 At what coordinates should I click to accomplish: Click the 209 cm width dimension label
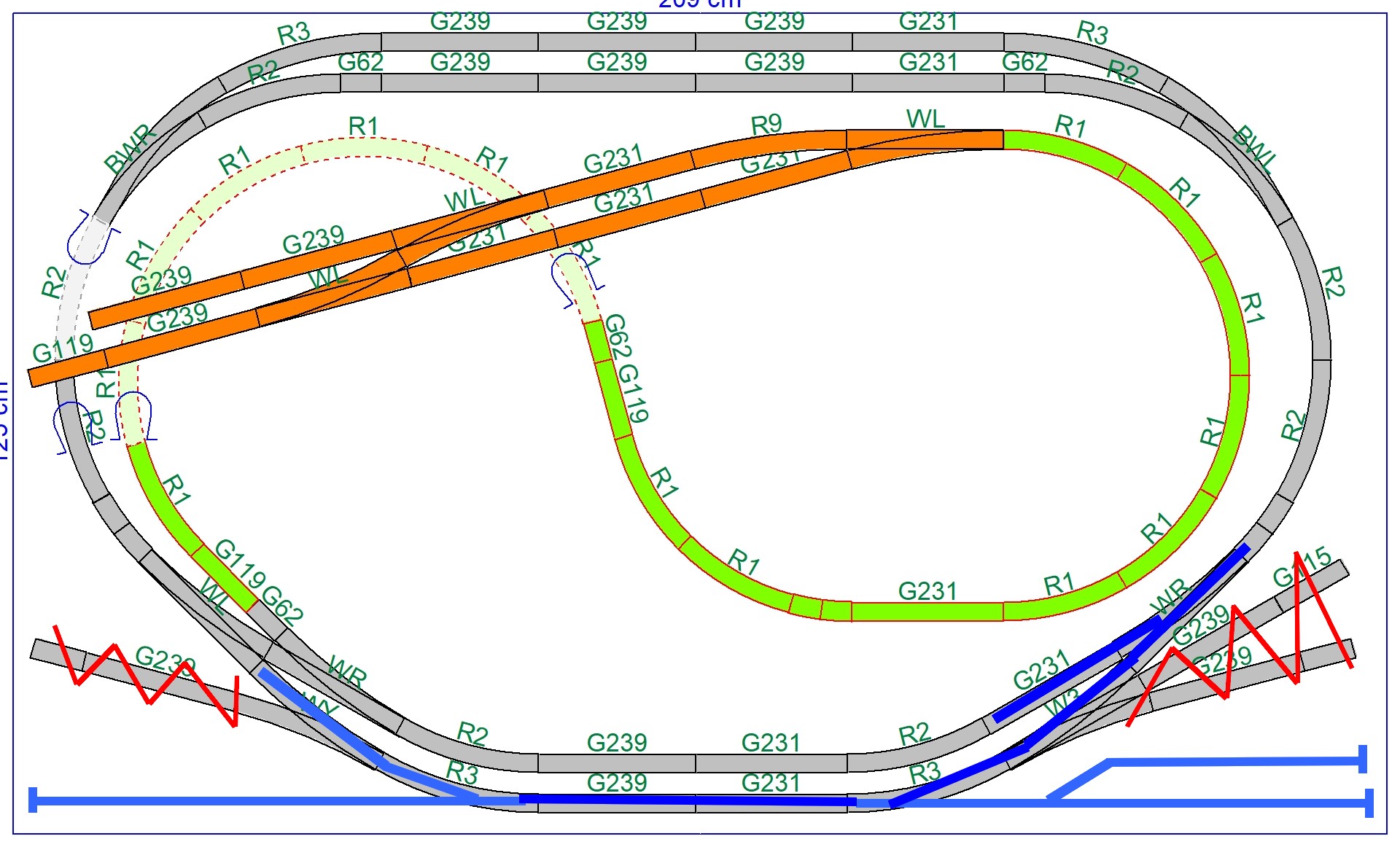pyautogui.click(x=699, y=4)
